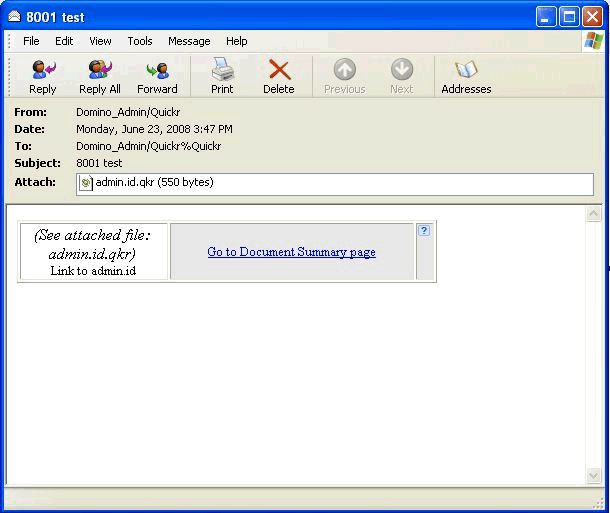Viewport: 610px width, 513px height.
Task: Open the Addresses book icon
Action: pos(466,70)
